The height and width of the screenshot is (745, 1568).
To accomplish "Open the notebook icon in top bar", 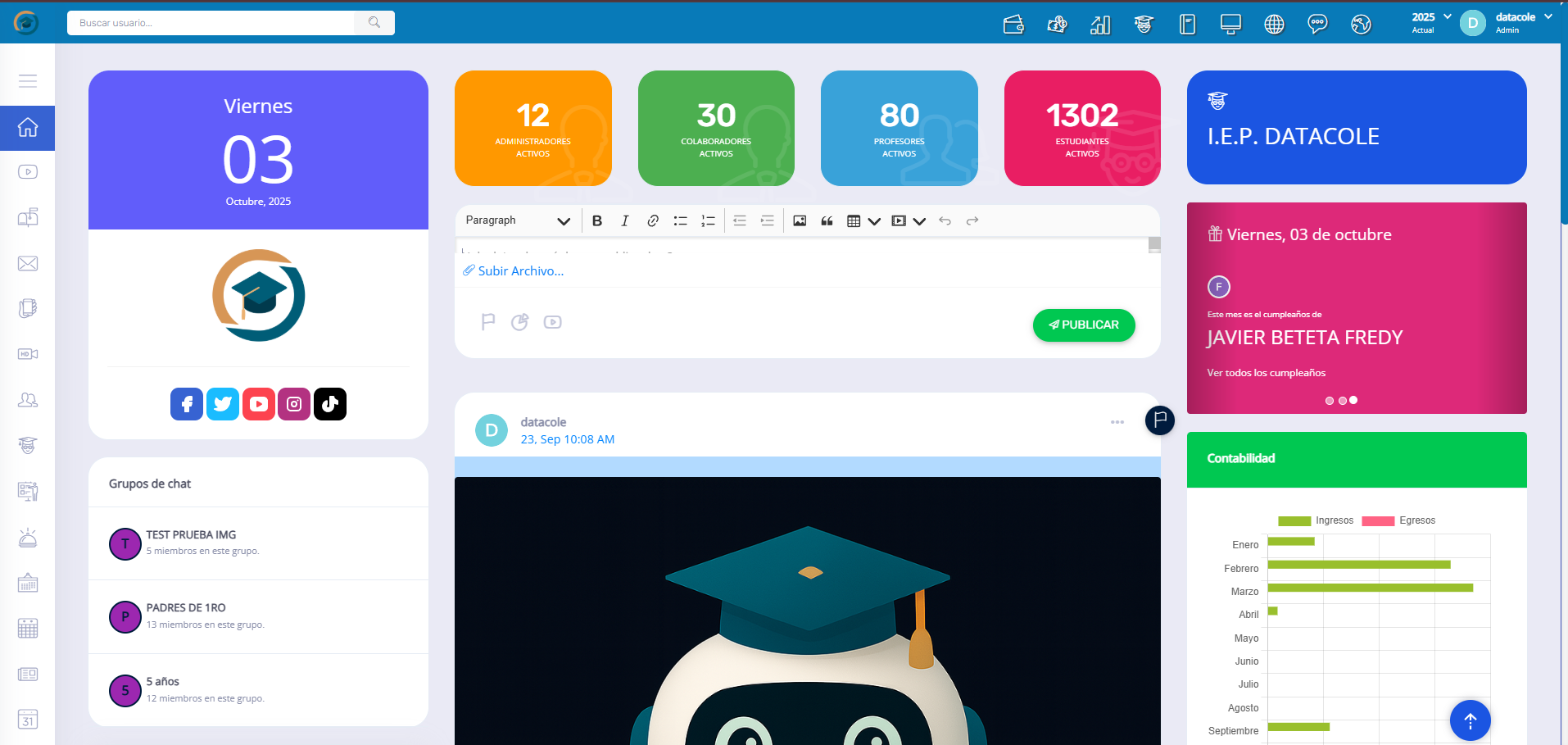I will point(1187,25).
